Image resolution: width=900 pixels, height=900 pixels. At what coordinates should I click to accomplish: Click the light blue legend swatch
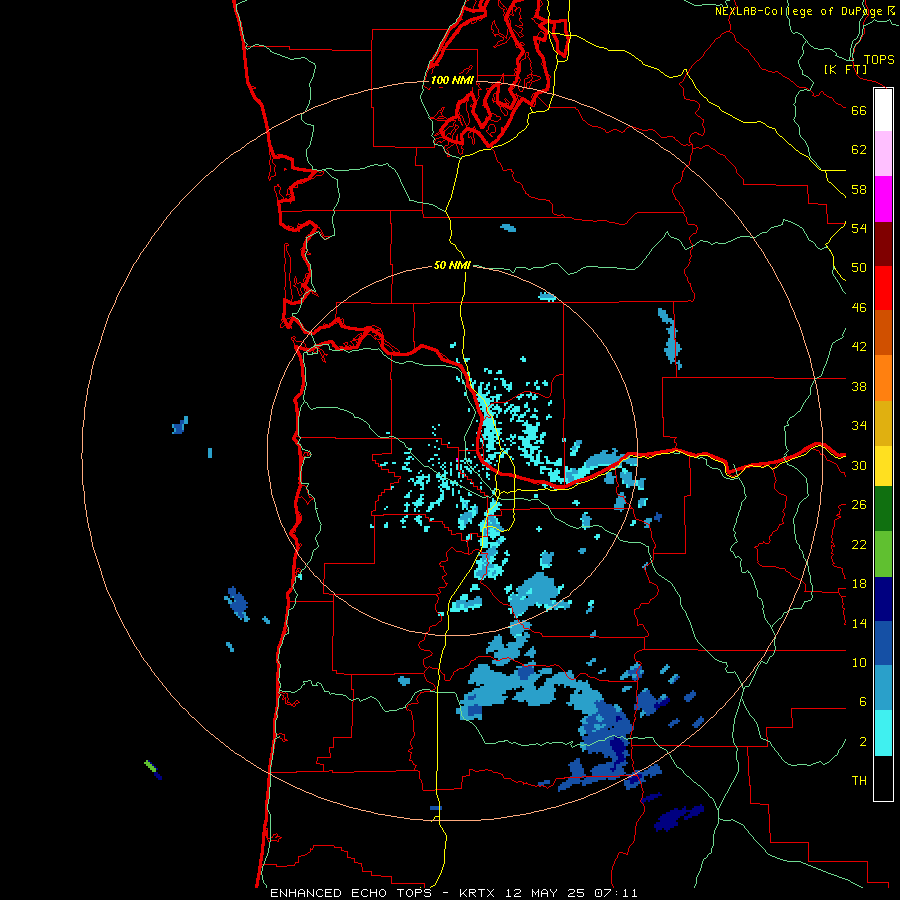[x=883, y=688]
